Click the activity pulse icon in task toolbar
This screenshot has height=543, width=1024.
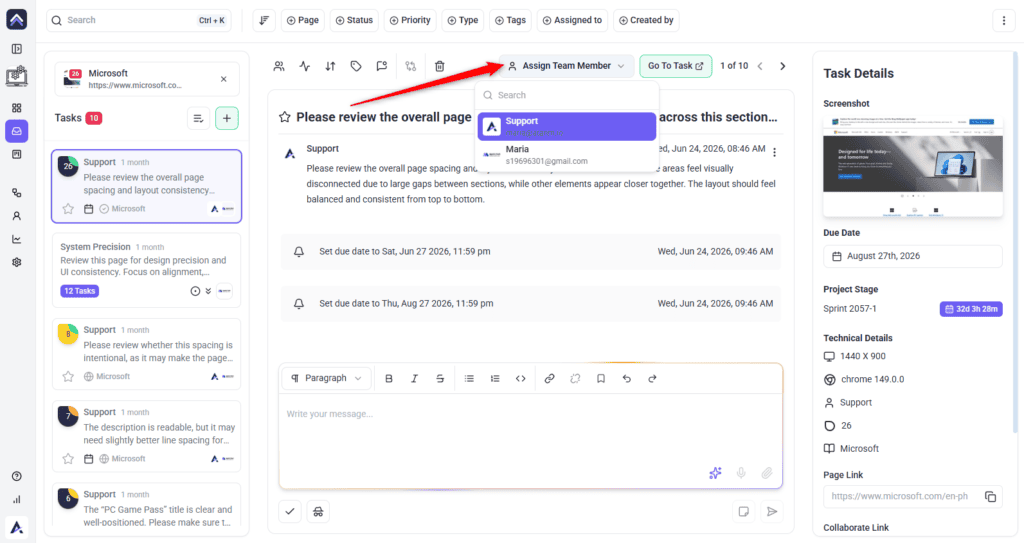(x=304, y=66)
